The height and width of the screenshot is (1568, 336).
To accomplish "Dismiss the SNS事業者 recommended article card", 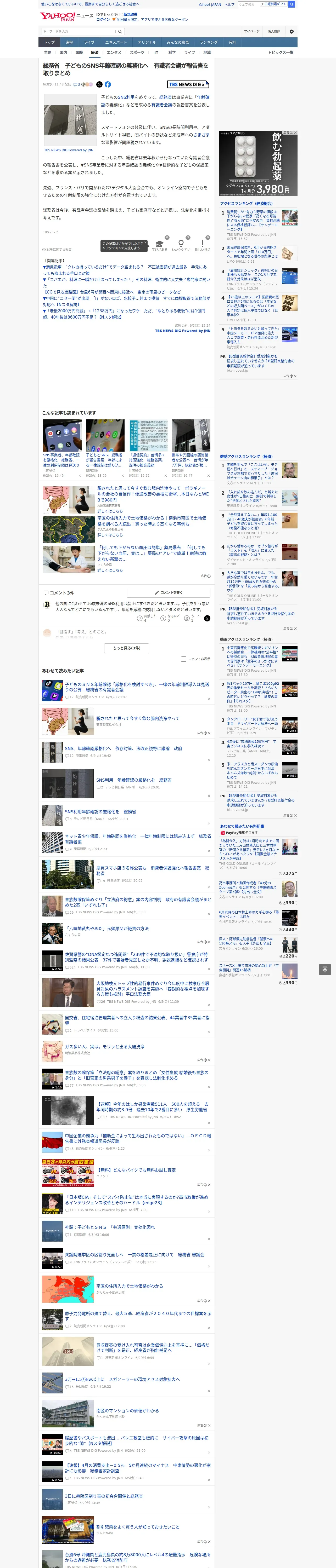I will click(80, 475).
